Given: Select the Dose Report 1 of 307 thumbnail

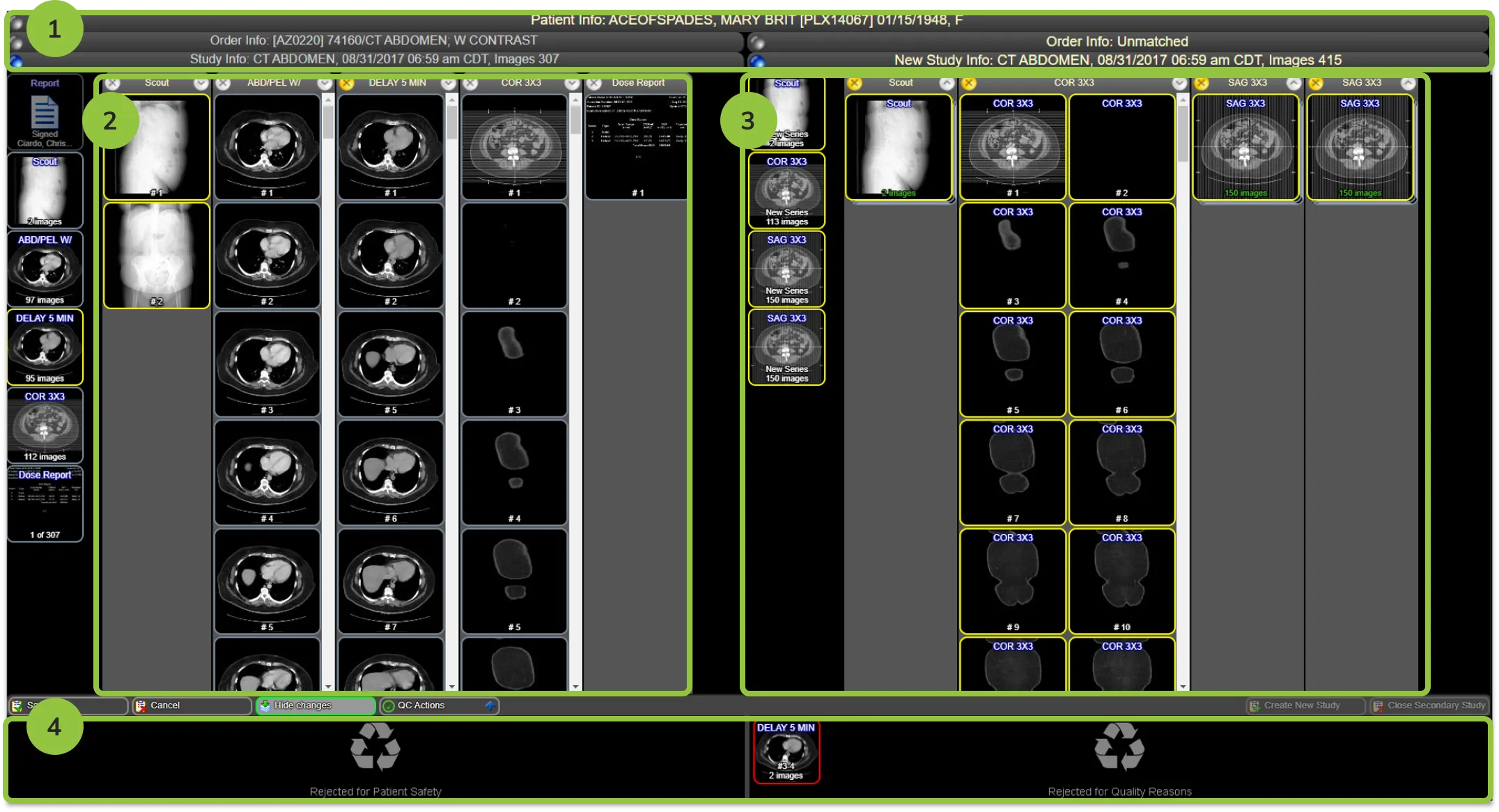Looking at the screenshot, I should (x=45, y=504).
